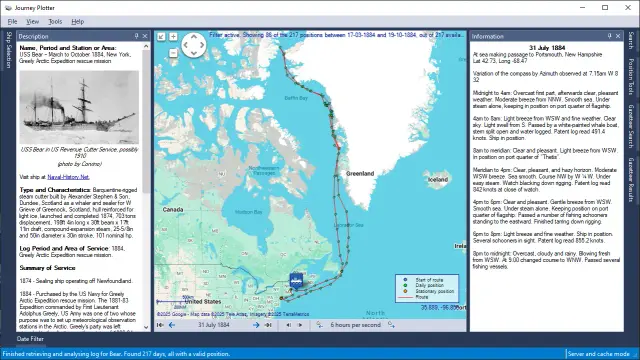Open the Tools menu

55,22
